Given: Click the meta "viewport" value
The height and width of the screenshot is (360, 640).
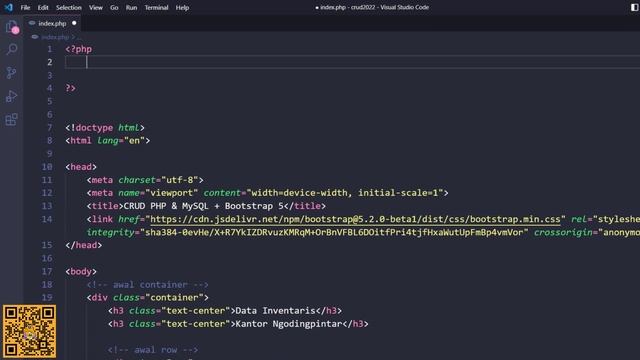Looking at the screenshot, I should click(x=171, y=193).
